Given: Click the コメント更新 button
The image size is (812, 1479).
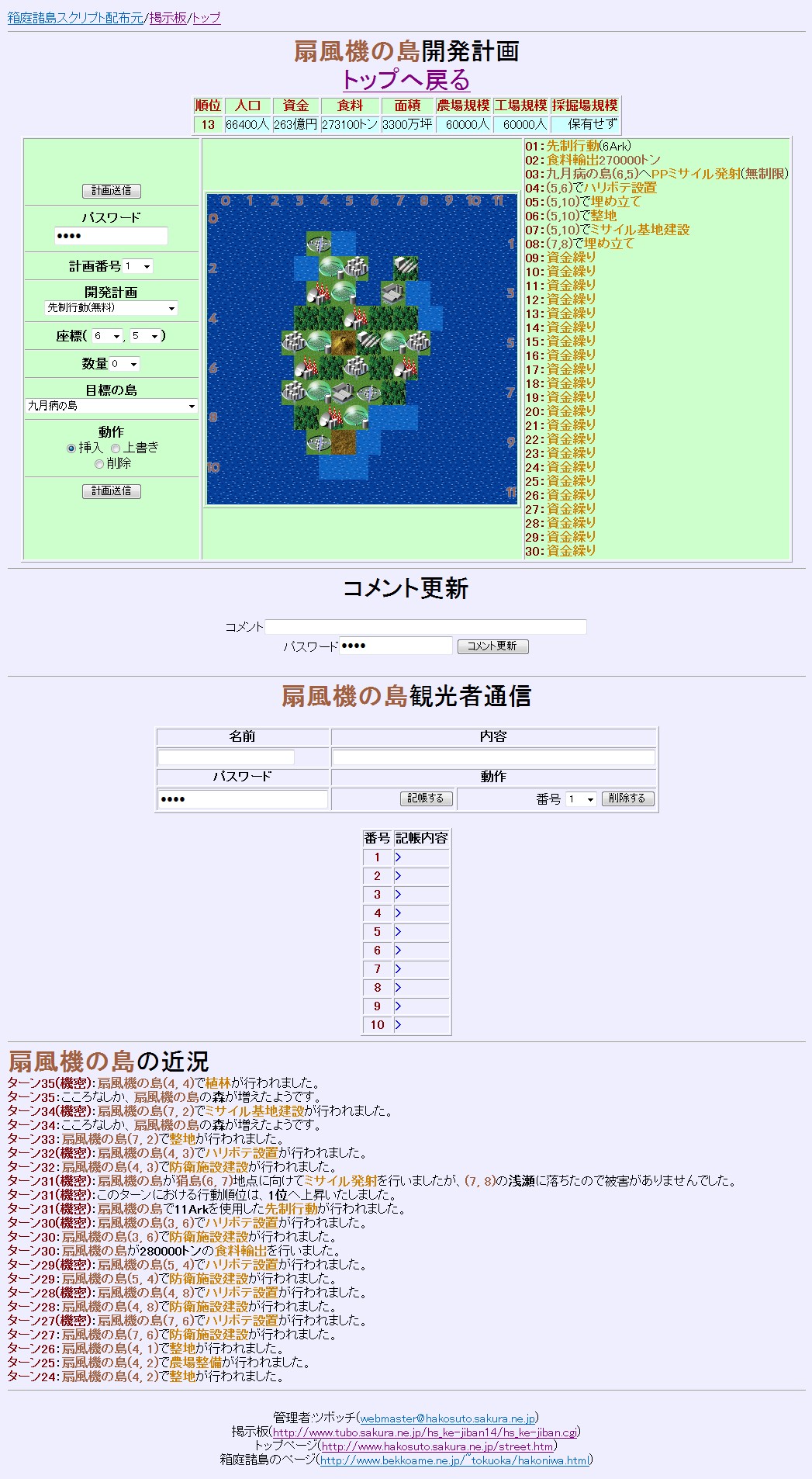Looking at the screenshot, I should pos(492,646).
